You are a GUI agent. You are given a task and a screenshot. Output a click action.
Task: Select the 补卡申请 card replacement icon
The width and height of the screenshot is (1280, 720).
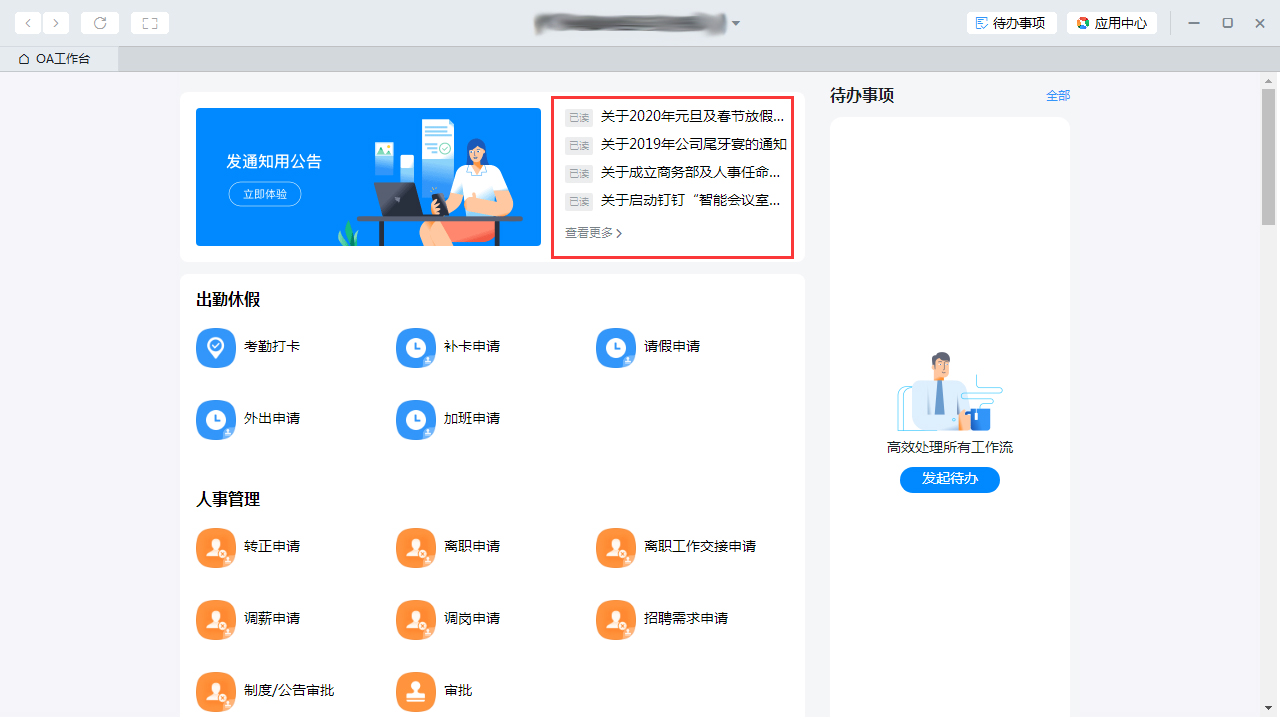(415, 347)
